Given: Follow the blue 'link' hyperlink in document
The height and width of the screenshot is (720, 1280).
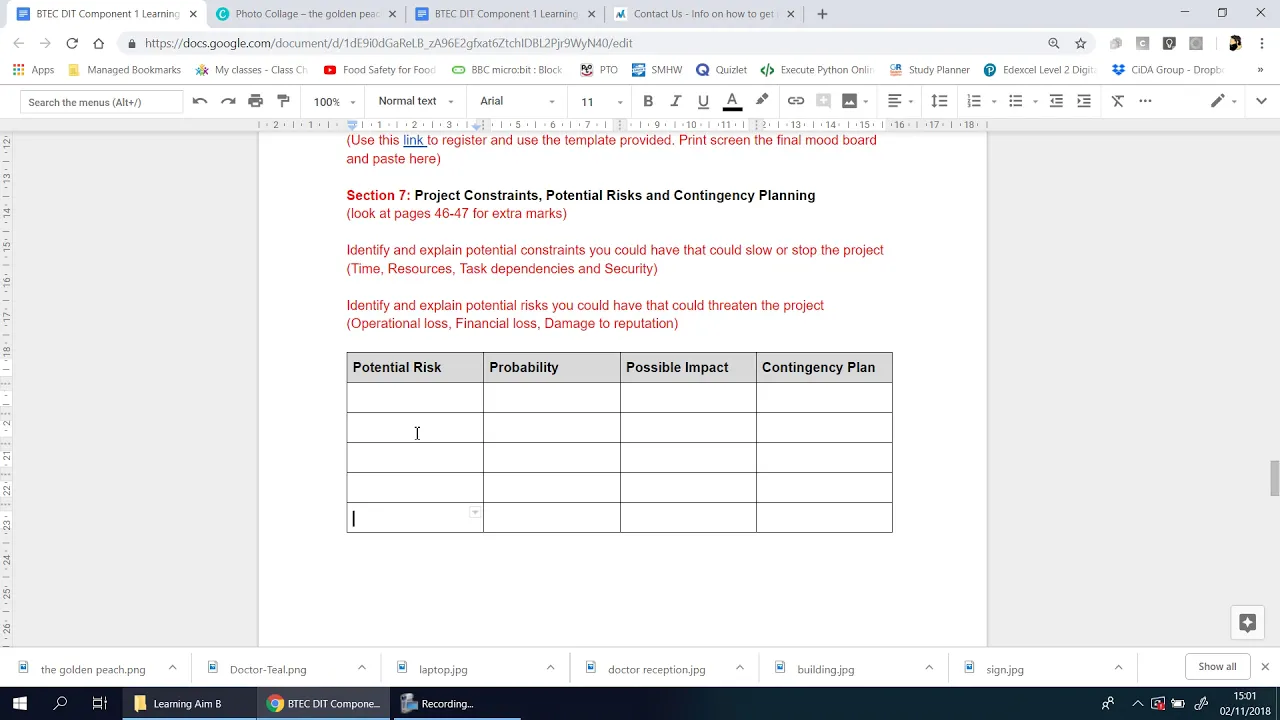Looking at the screenshot, I should 413,140.
